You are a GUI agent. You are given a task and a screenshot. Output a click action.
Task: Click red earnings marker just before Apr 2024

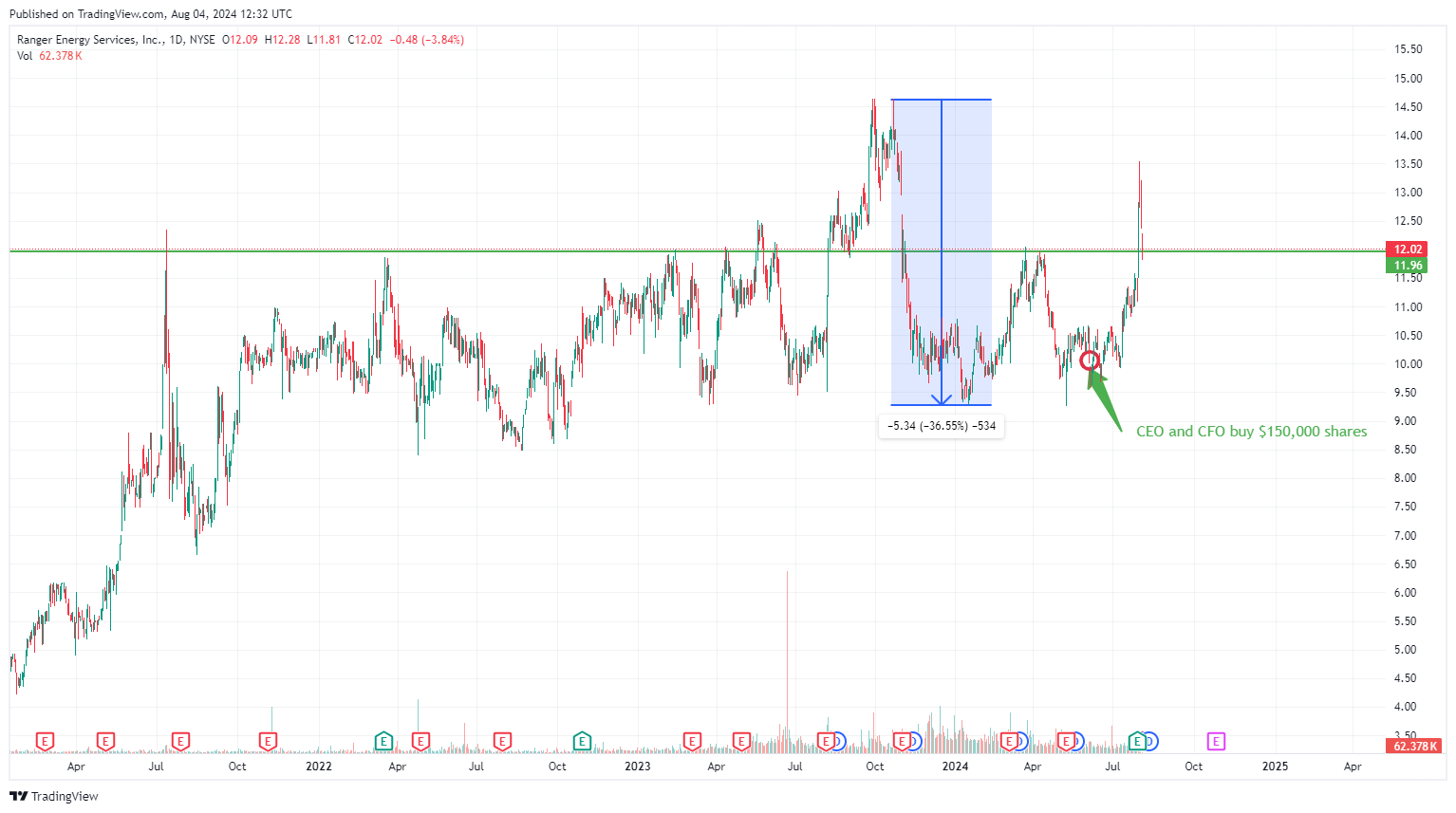tap(1009, 741)
